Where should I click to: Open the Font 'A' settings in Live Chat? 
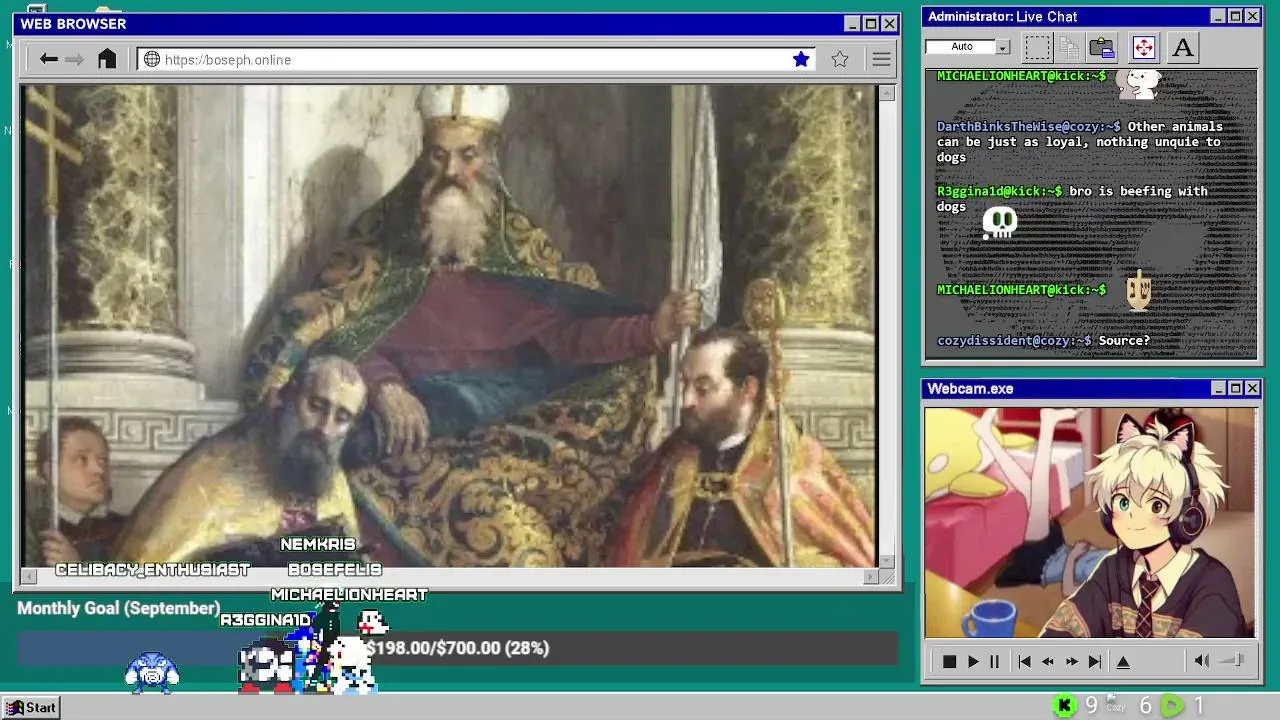(x=1182, y=47)
